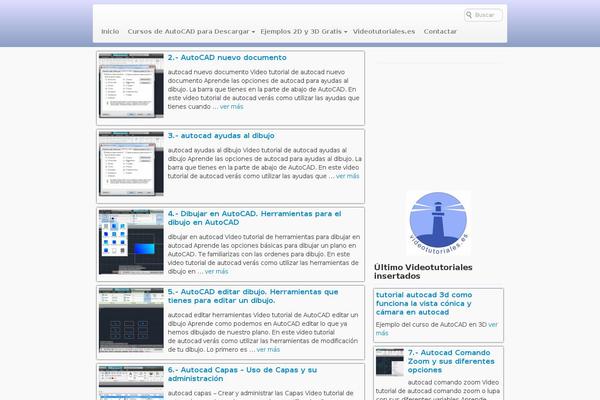The width and height of the screenshot is (600, 400).
Task: Click 'ver más' under AutoCAD nuevo documento
Action: [x=232, y=107]
